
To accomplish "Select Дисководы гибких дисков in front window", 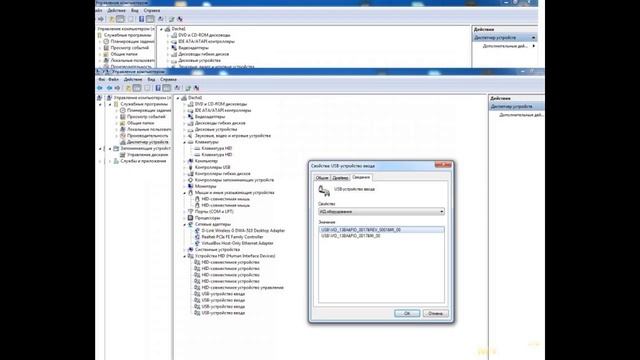I will click(220, 123).
